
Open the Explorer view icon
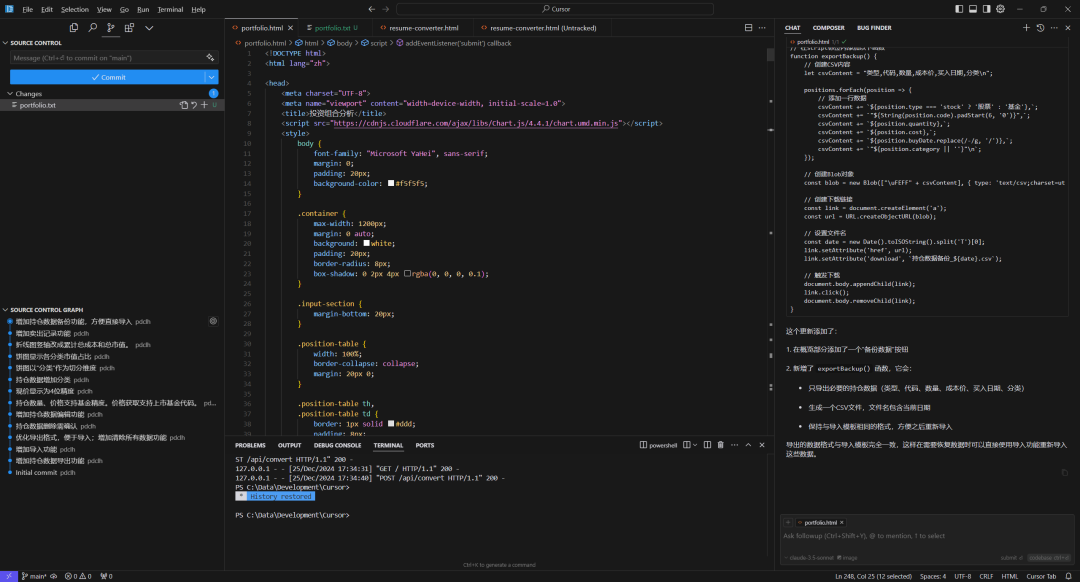(74, 28)
